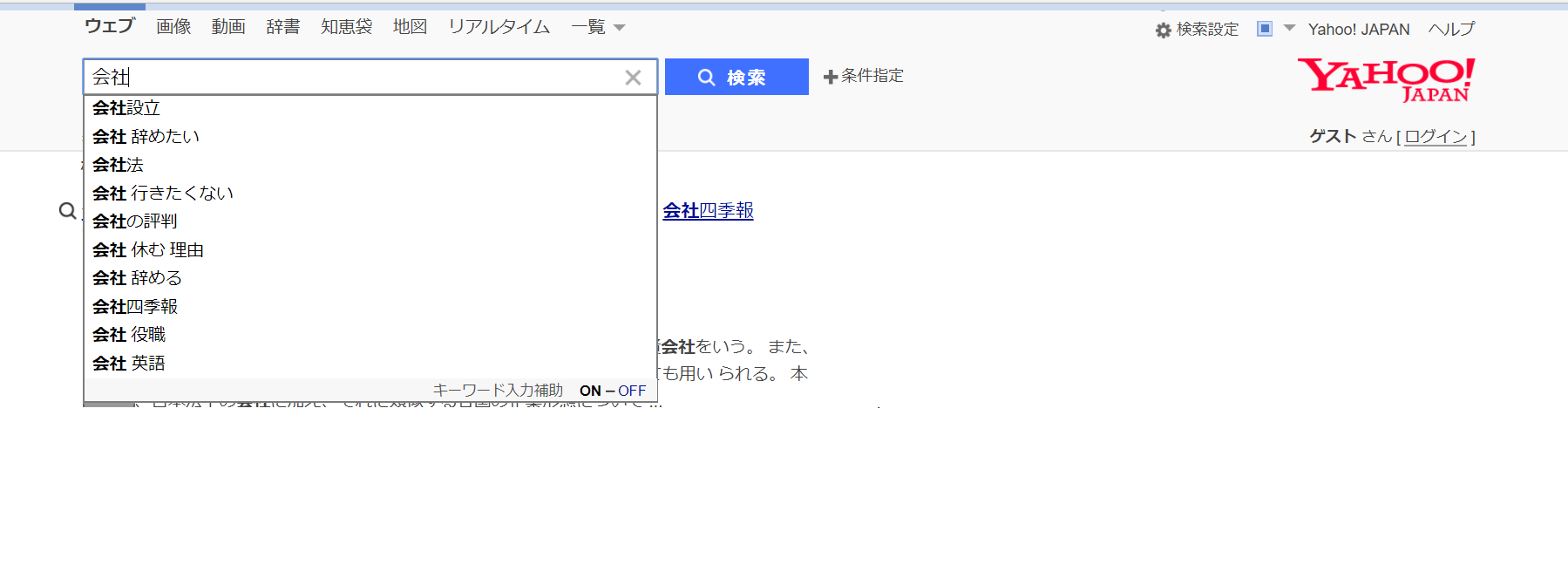This screenshot has height=565, width=1568.
Task: Open the ヘルプ link
Action: [1452, 30]
